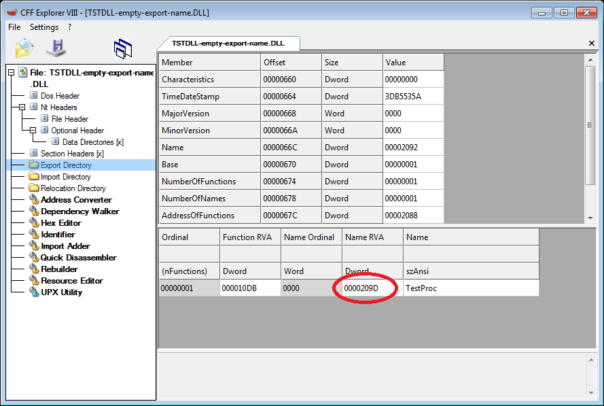The width and height of the screenshot is (604, 406).
Task: Open the File menu
Action: click(14, 27)
